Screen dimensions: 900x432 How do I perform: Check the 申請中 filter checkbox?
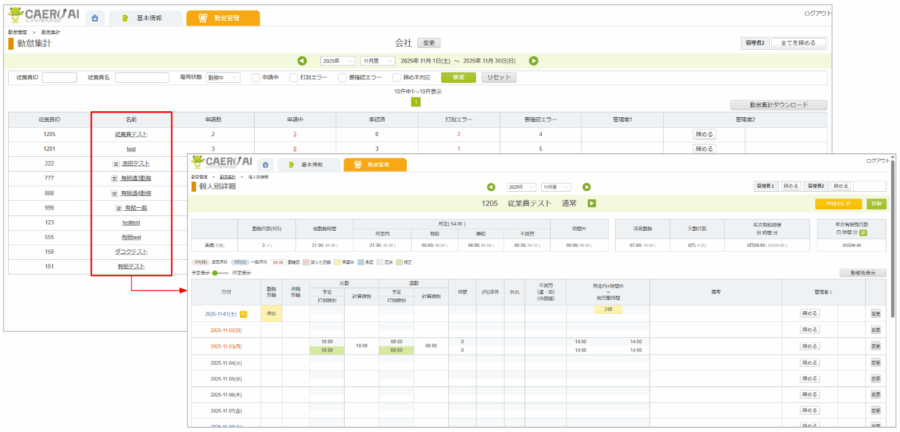tap(256, 77)
